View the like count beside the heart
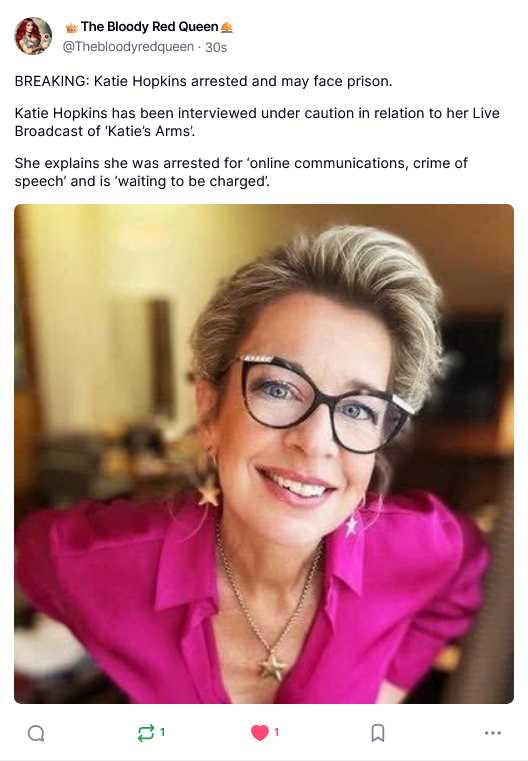The image size is (528, 761). click(x=277, y=732)
